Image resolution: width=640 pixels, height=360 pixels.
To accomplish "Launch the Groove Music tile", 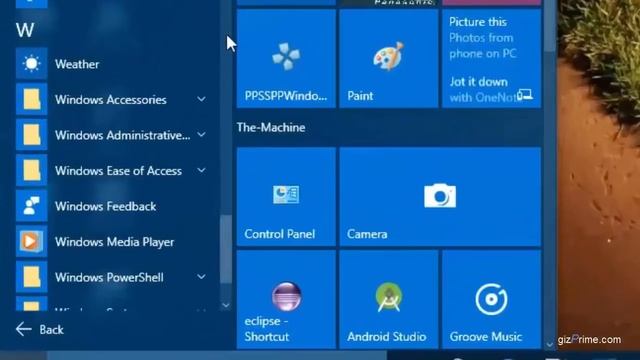I will click(491, 300).
